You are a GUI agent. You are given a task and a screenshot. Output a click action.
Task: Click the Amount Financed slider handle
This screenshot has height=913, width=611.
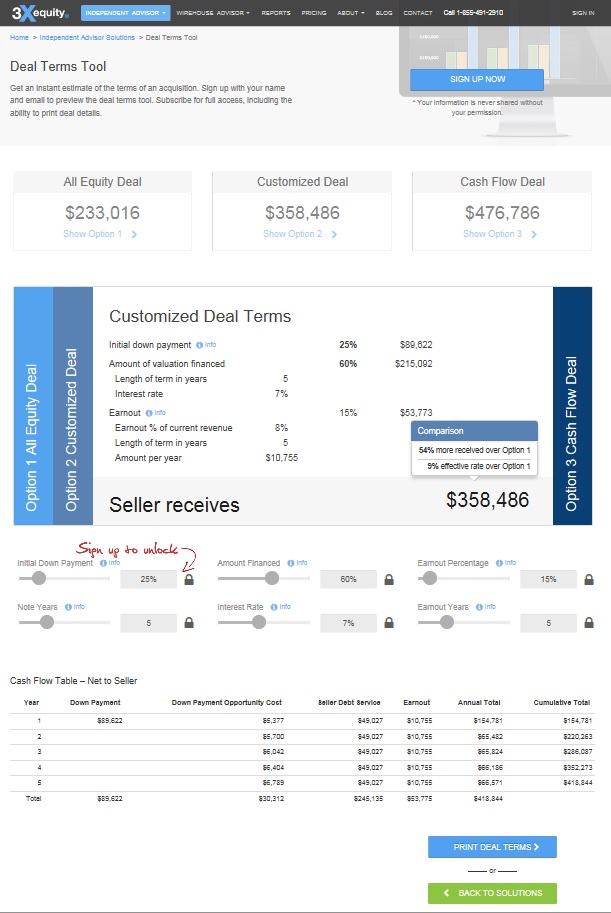click(271, 578)
